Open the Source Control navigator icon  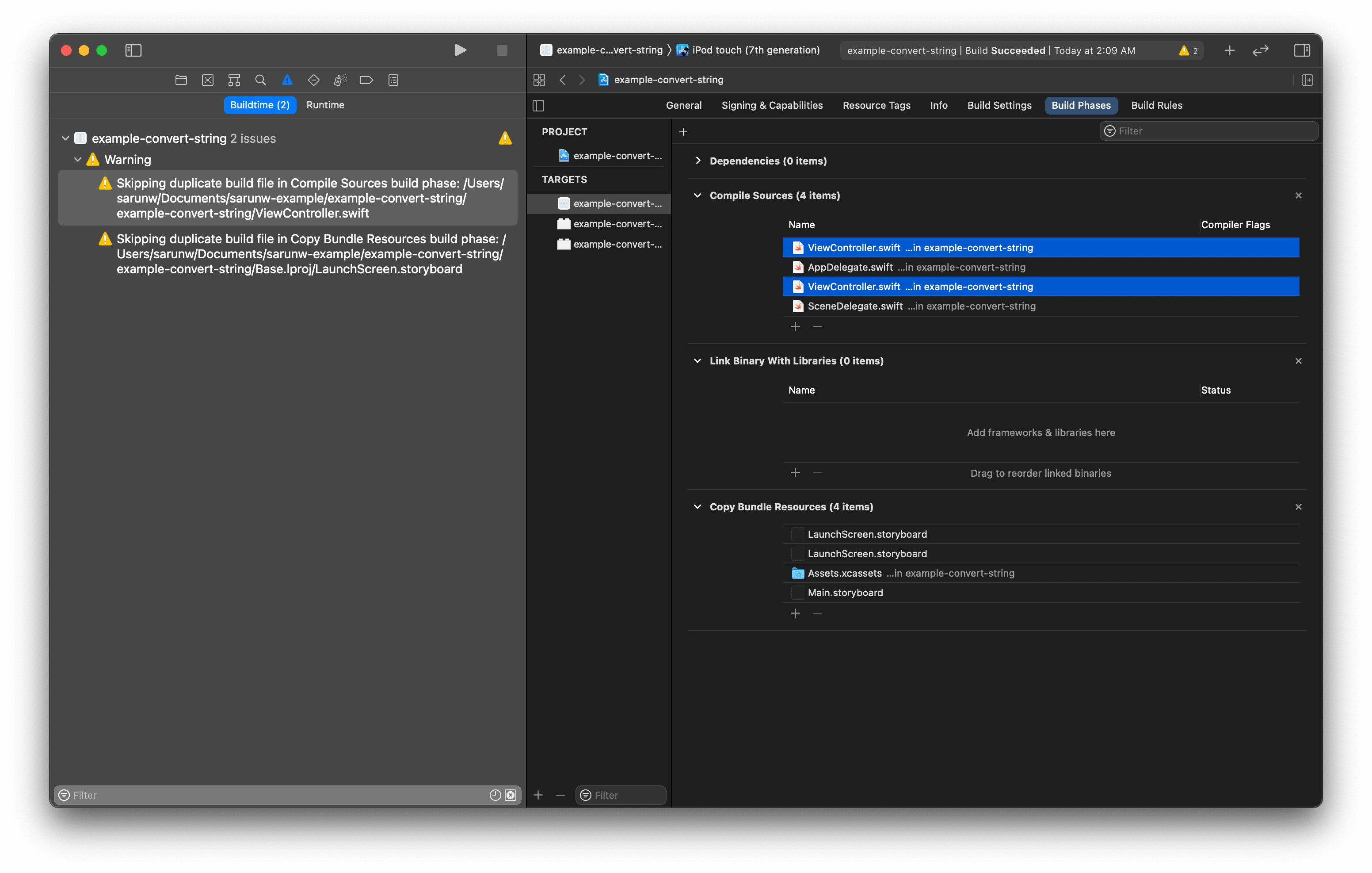[x=207, y=80]
